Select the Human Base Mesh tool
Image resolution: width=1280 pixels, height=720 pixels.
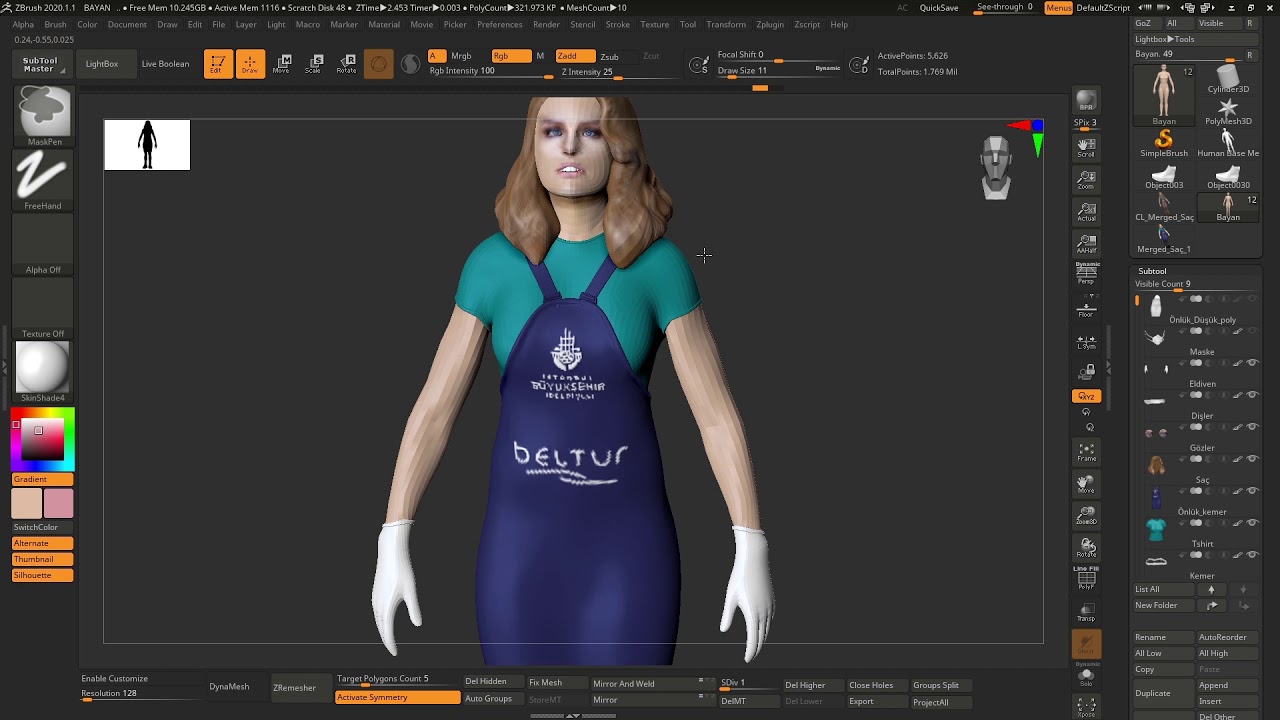pyautogui.click(x=1228, y=143)
